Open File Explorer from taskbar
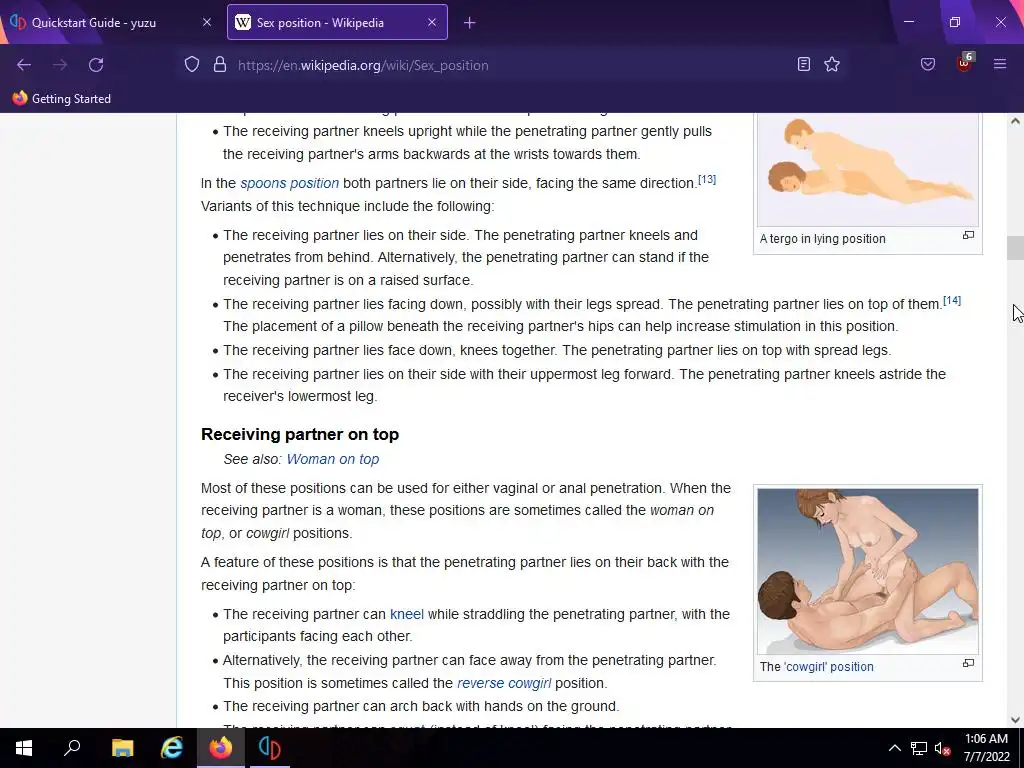Screen dimensions: 1024x768 (122, 748)
